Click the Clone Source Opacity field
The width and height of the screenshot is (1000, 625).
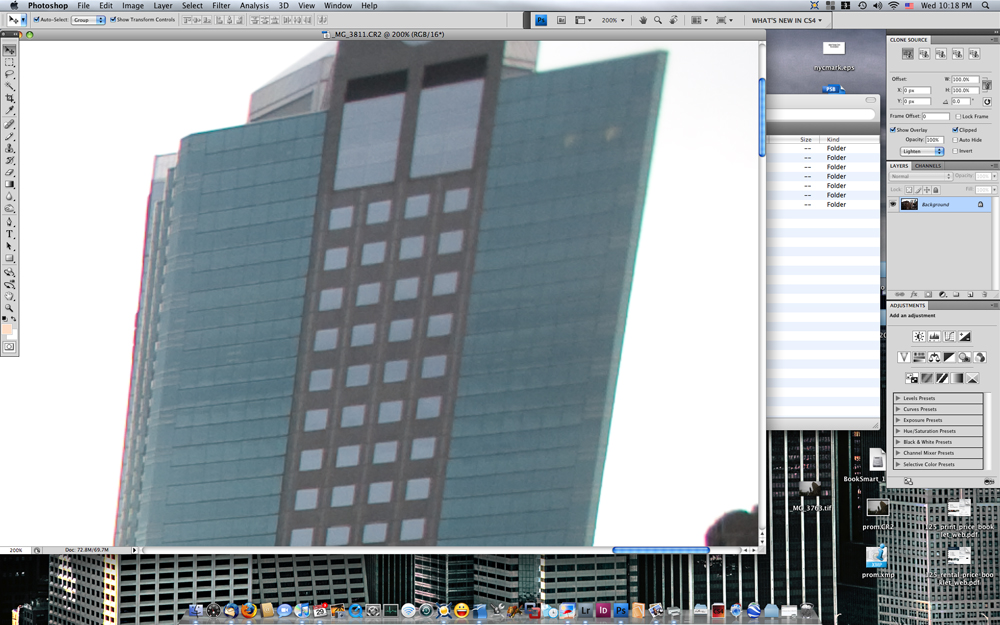pyautogui.click(x=934, y=140)
